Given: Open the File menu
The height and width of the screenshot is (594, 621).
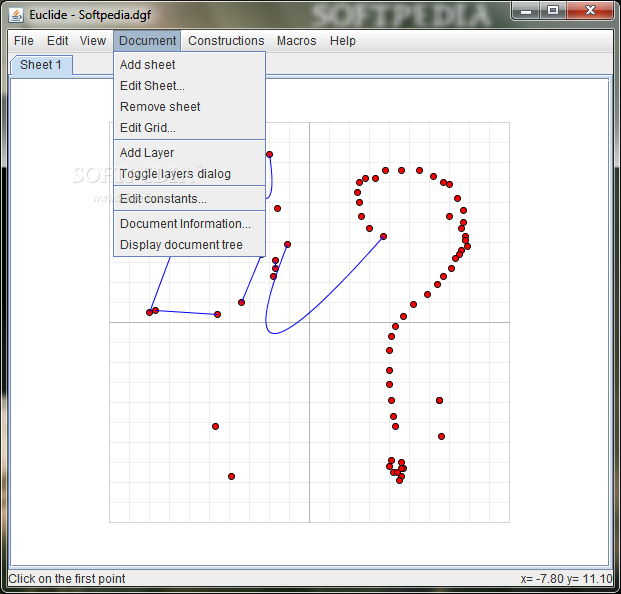Looking at the screenshot, I should click(24, 41).
